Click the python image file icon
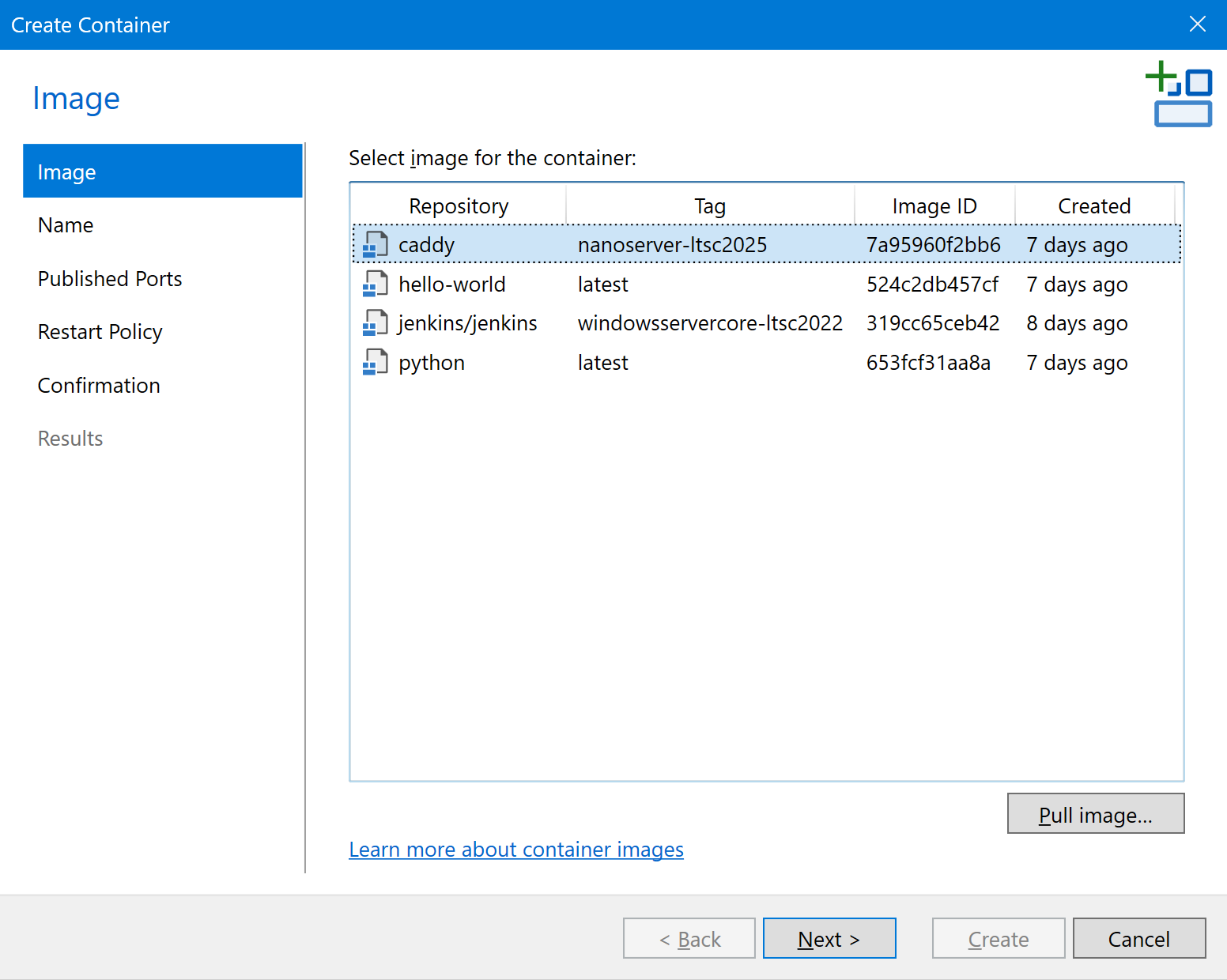Screen dimensions: 1227x980 (x=375, y=363)
